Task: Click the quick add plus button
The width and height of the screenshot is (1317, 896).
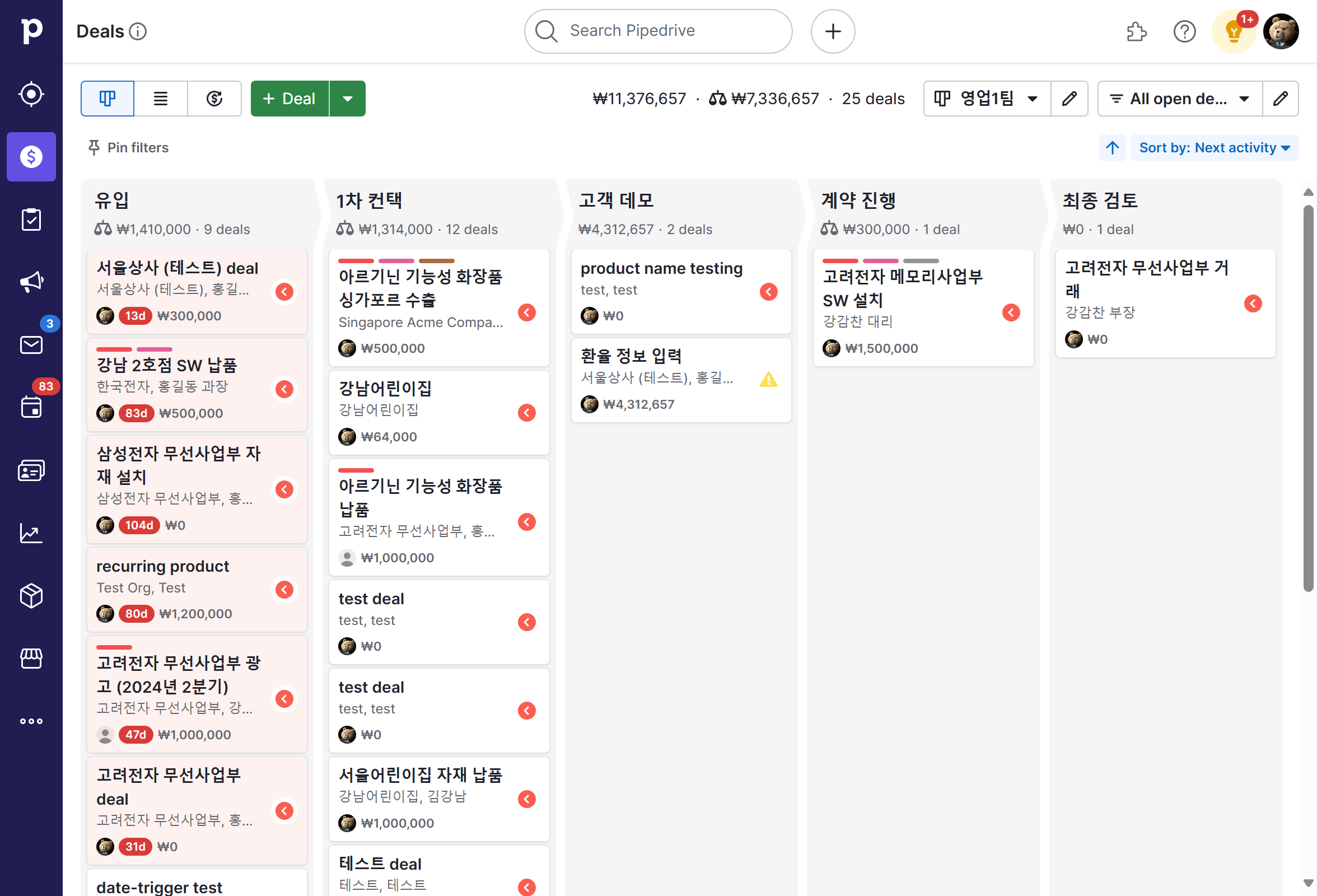Action: [x=833, y=31]
